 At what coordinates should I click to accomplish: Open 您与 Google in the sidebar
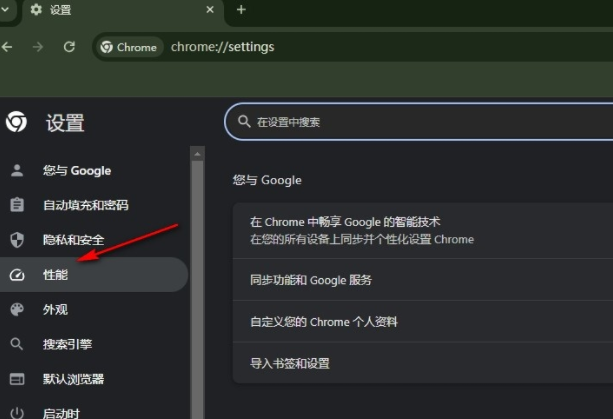pyautogui.click(x=94, y=170)
